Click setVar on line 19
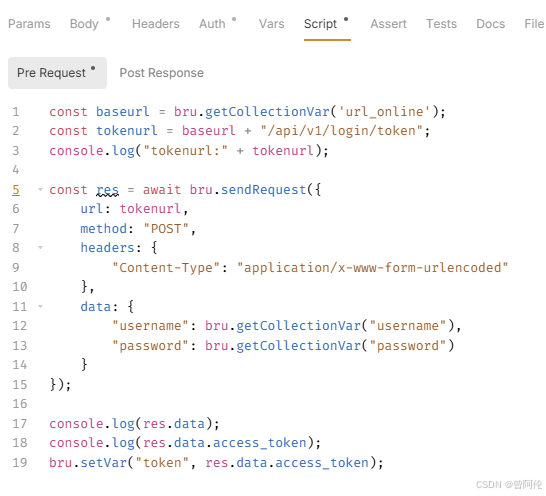The width and height of the screenshot is (546, 496). pyautogui.click(x=104, y=463)
